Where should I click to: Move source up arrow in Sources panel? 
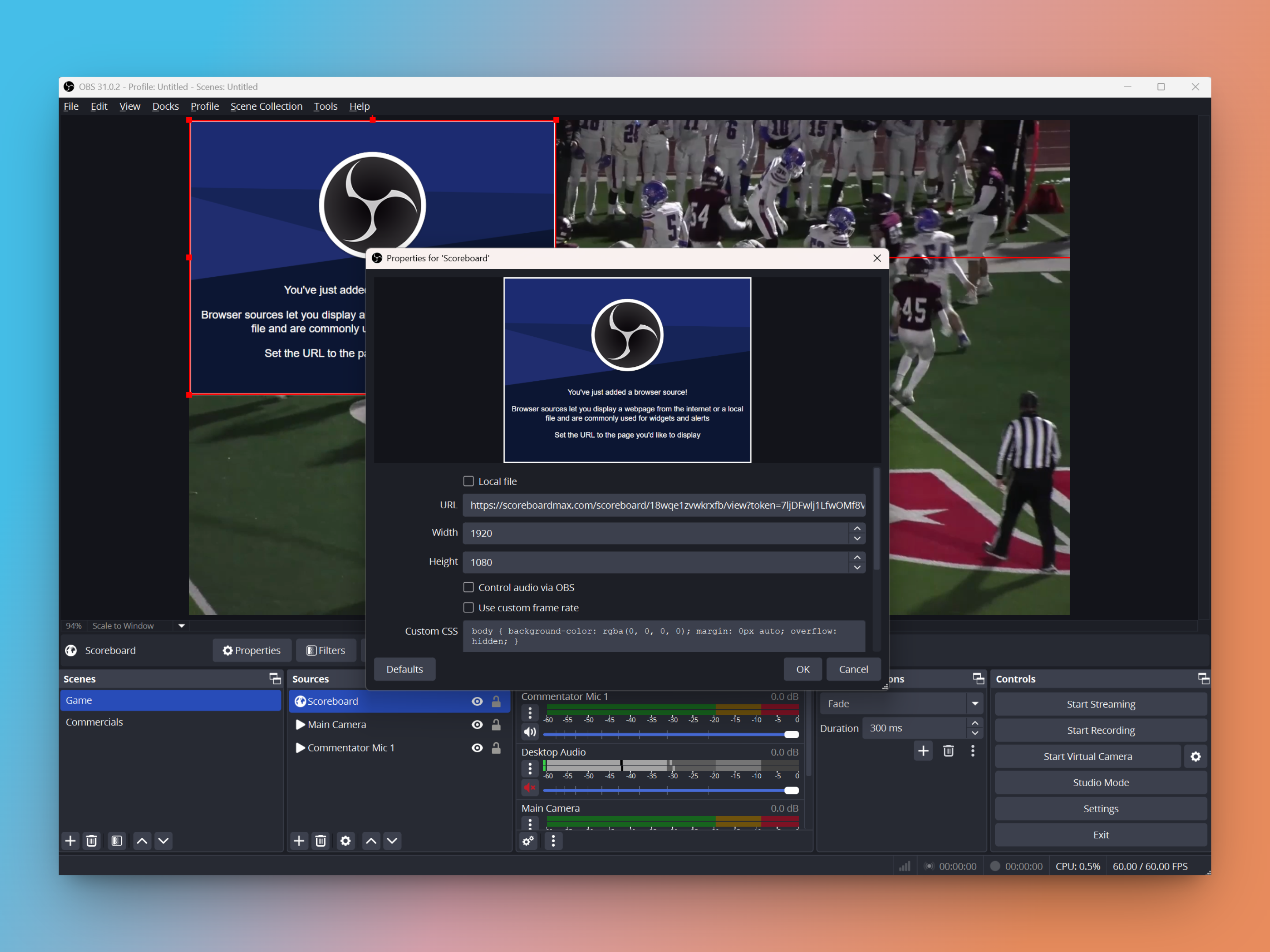371,840
